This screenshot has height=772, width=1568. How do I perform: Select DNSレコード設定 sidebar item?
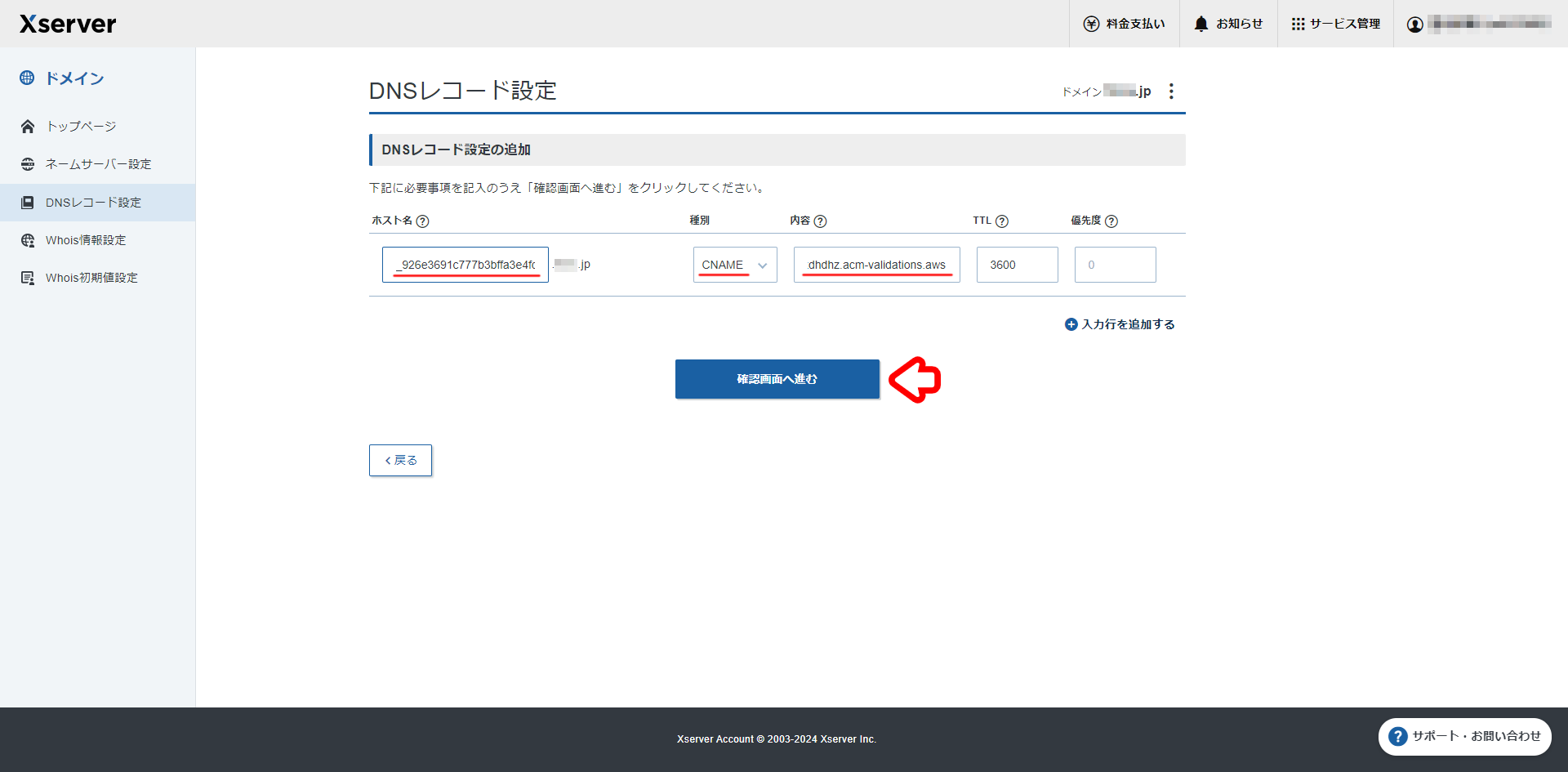click(97, 203)
